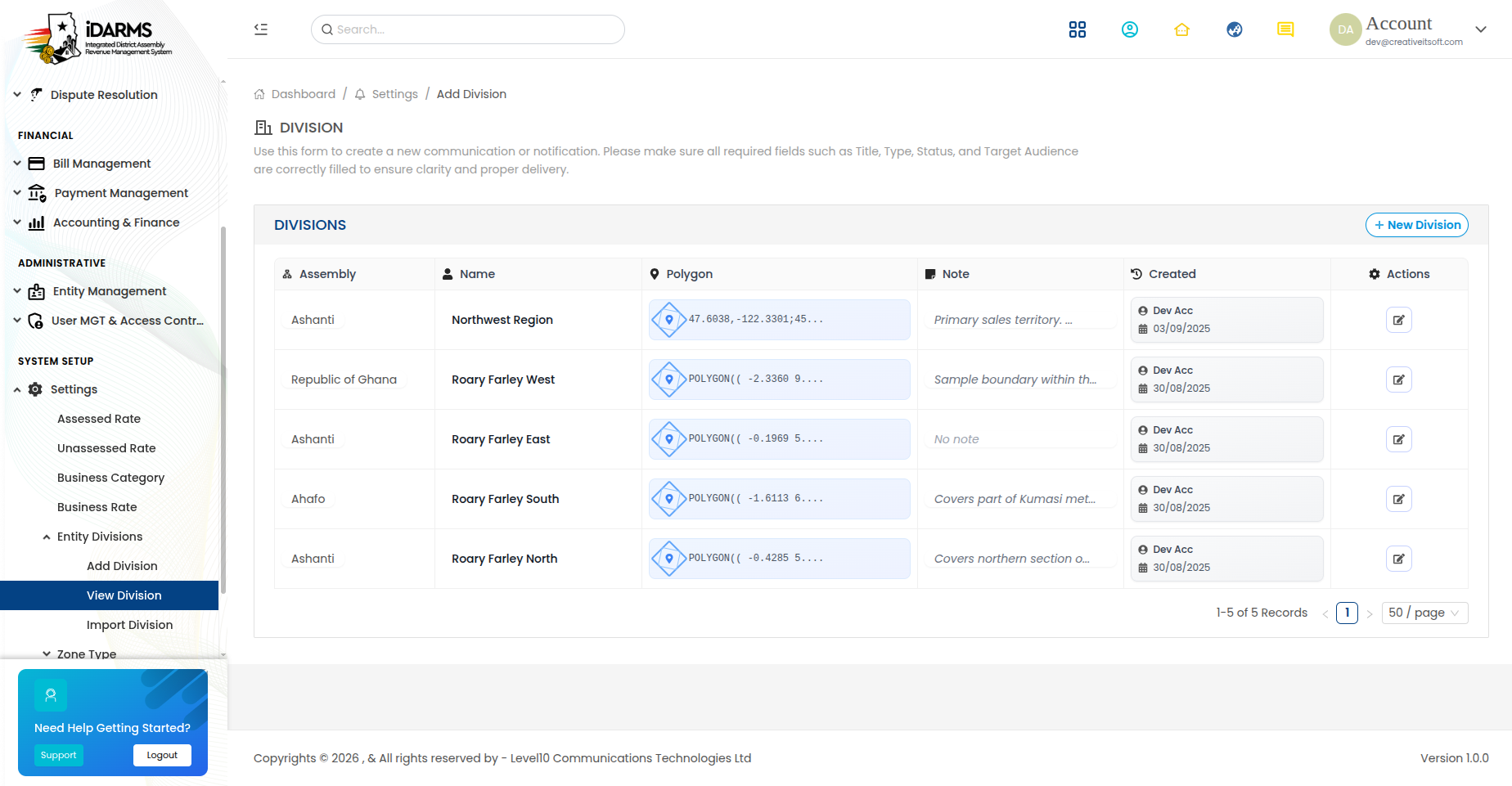The height and width of the screenshot is (786, 1512).
Task: Expand the Account dropdown arrow
Action: pyautogui.click(x=1481, y=29)
